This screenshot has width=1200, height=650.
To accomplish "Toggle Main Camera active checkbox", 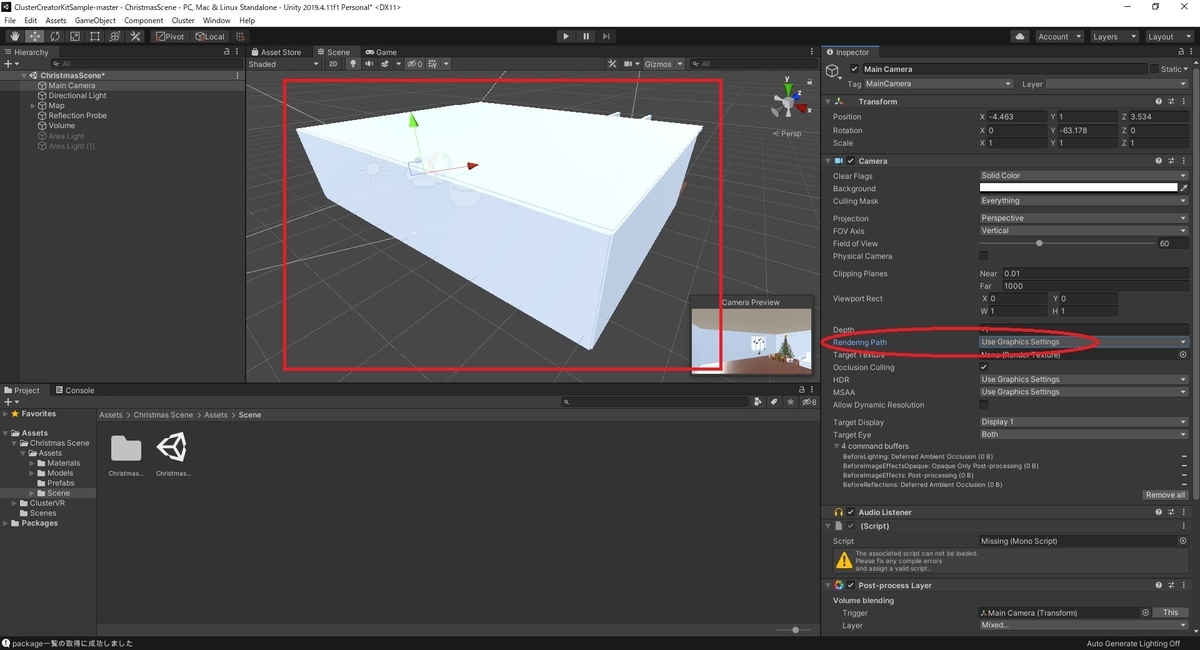I will click(854, 69).
